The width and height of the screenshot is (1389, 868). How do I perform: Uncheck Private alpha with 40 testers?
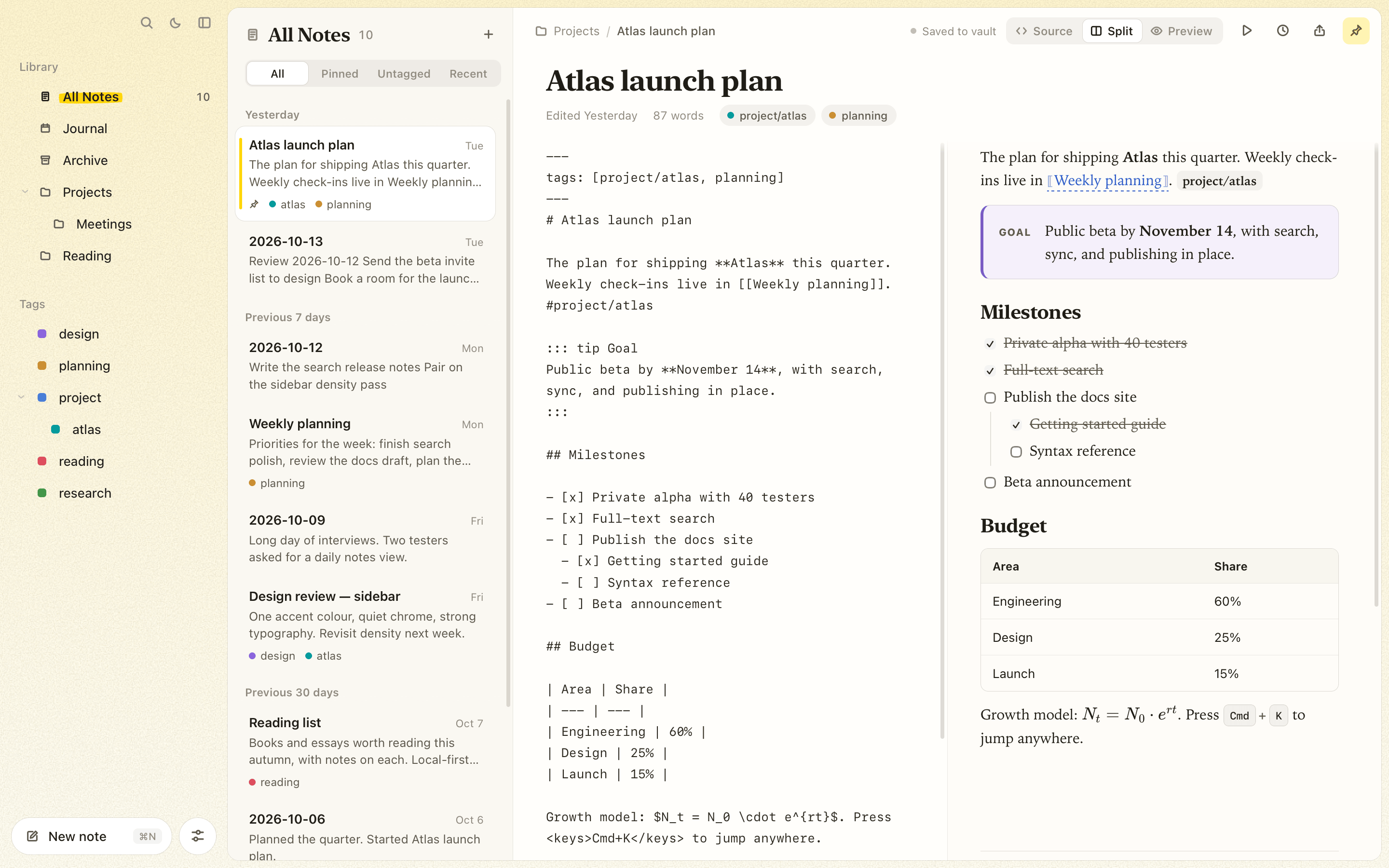coord(990,344)
